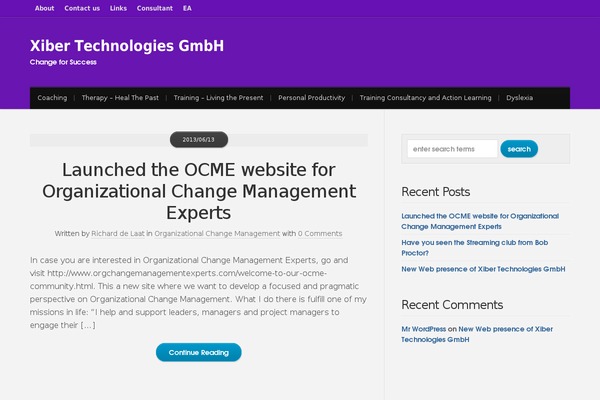Click the search button
This screenshot has width=600, height=400.
[x=519, y=149]
